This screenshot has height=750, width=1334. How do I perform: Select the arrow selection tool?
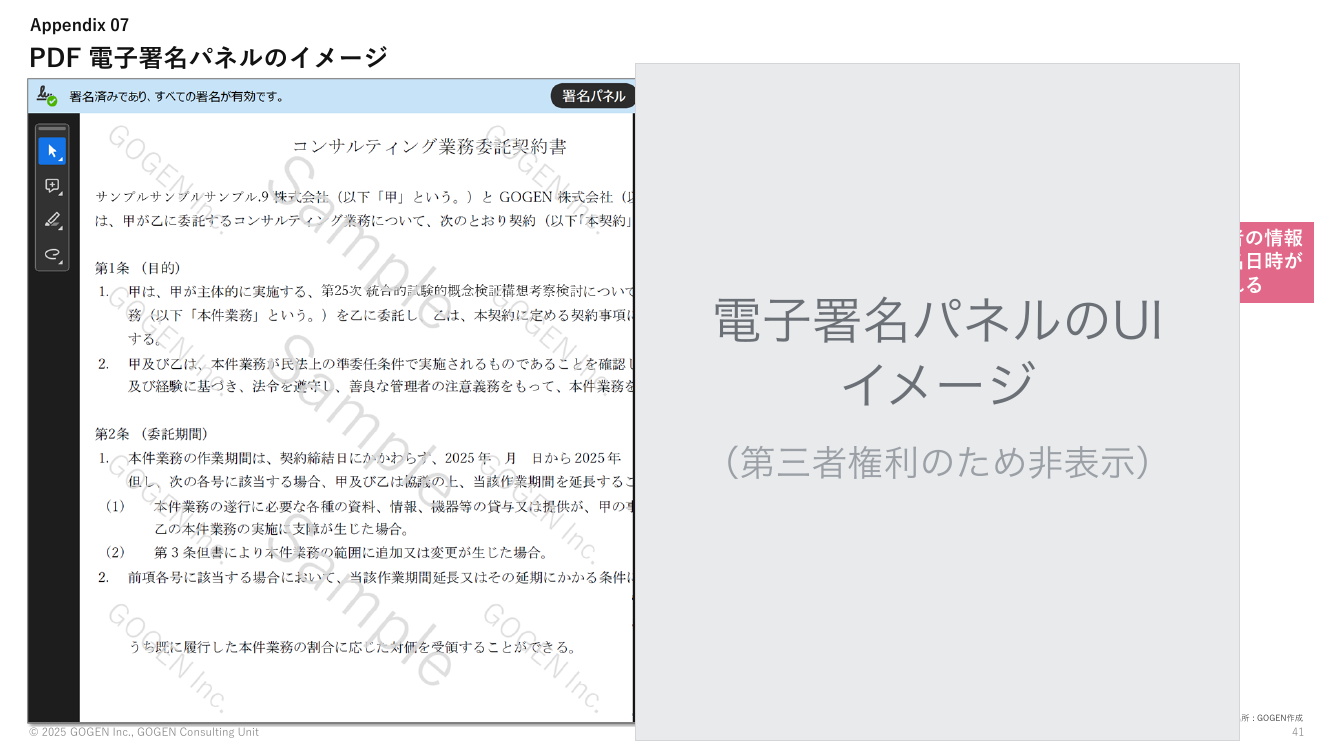tap(52, 152)
